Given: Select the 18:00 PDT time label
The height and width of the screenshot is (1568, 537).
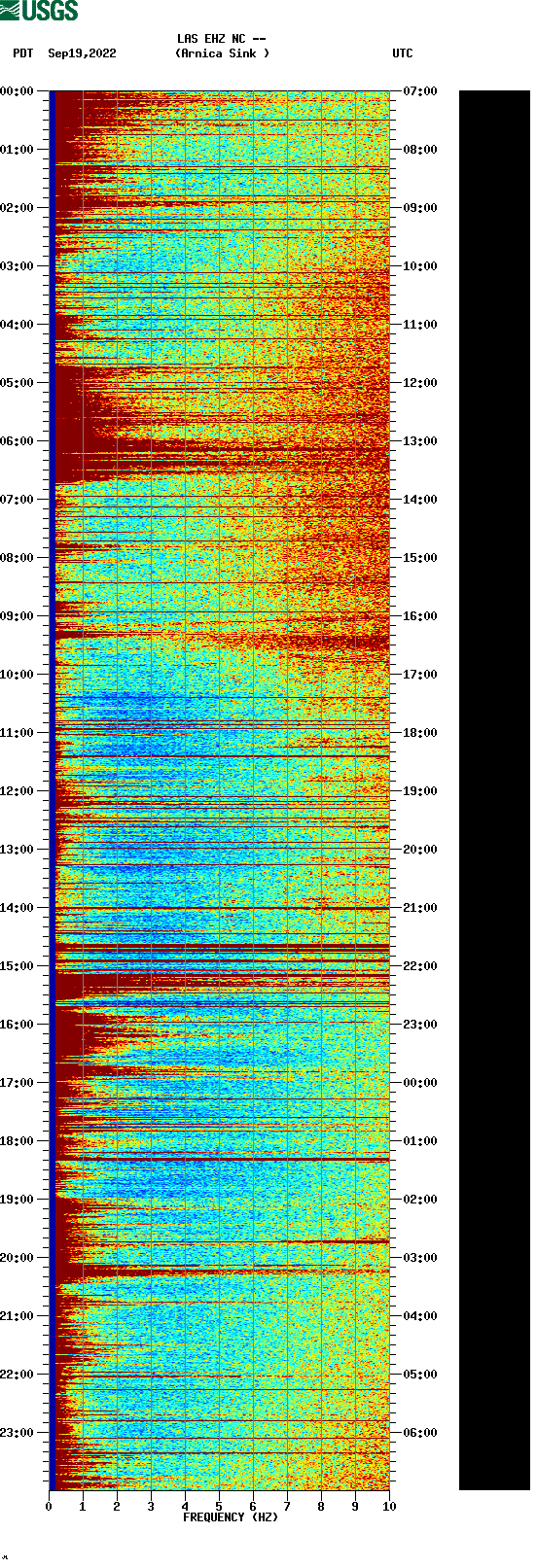Looking at the screenshot, I should coord(17,1141).
